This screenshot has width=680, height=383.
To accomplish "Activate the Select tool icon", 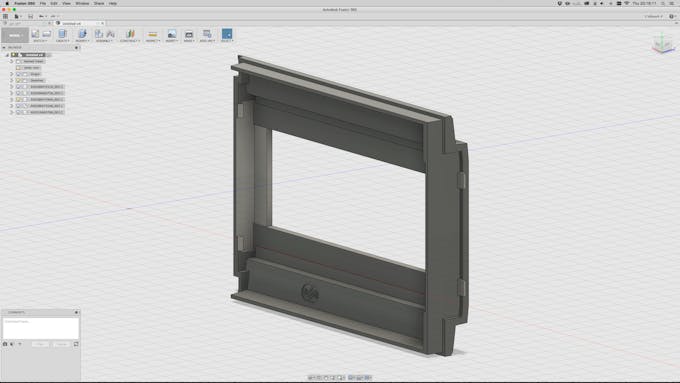I will click(x=227, y=34).
